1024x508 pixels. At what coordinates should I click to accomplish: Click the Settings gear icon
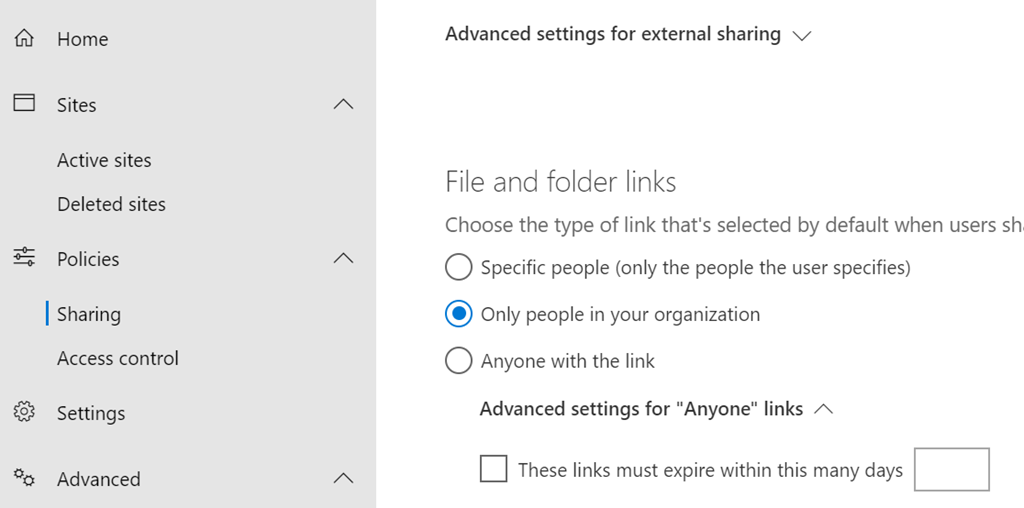coord(24,412)
